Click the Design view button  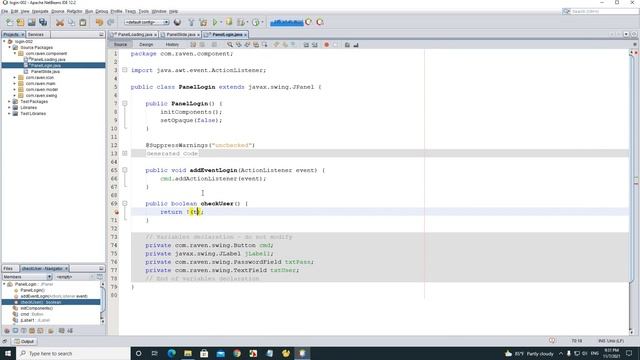click(x=146, y=44)
